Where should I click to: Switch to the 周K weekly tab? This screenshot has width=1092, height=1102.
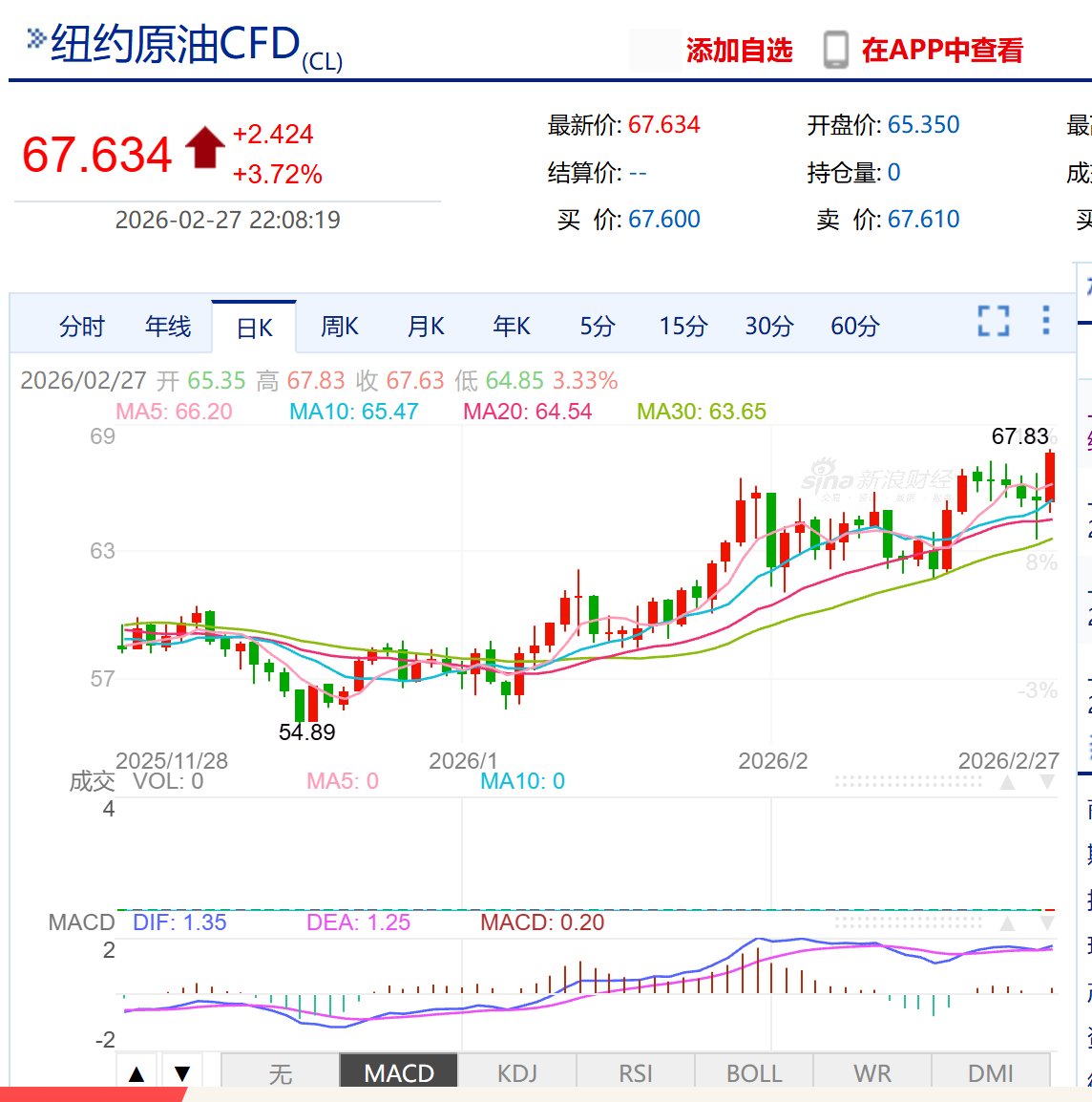pos(340,326)
